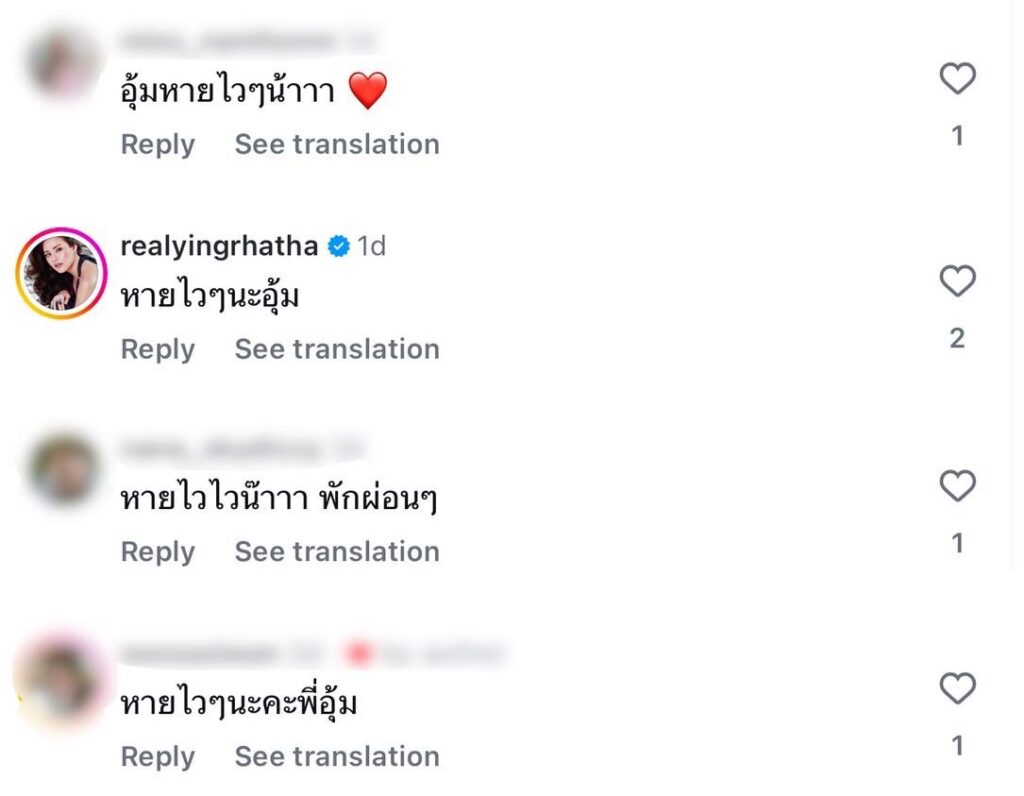Screen dimensions: 1024x796
Task: Open the realyingrhatha username link
Action: (x=219, y=246)
